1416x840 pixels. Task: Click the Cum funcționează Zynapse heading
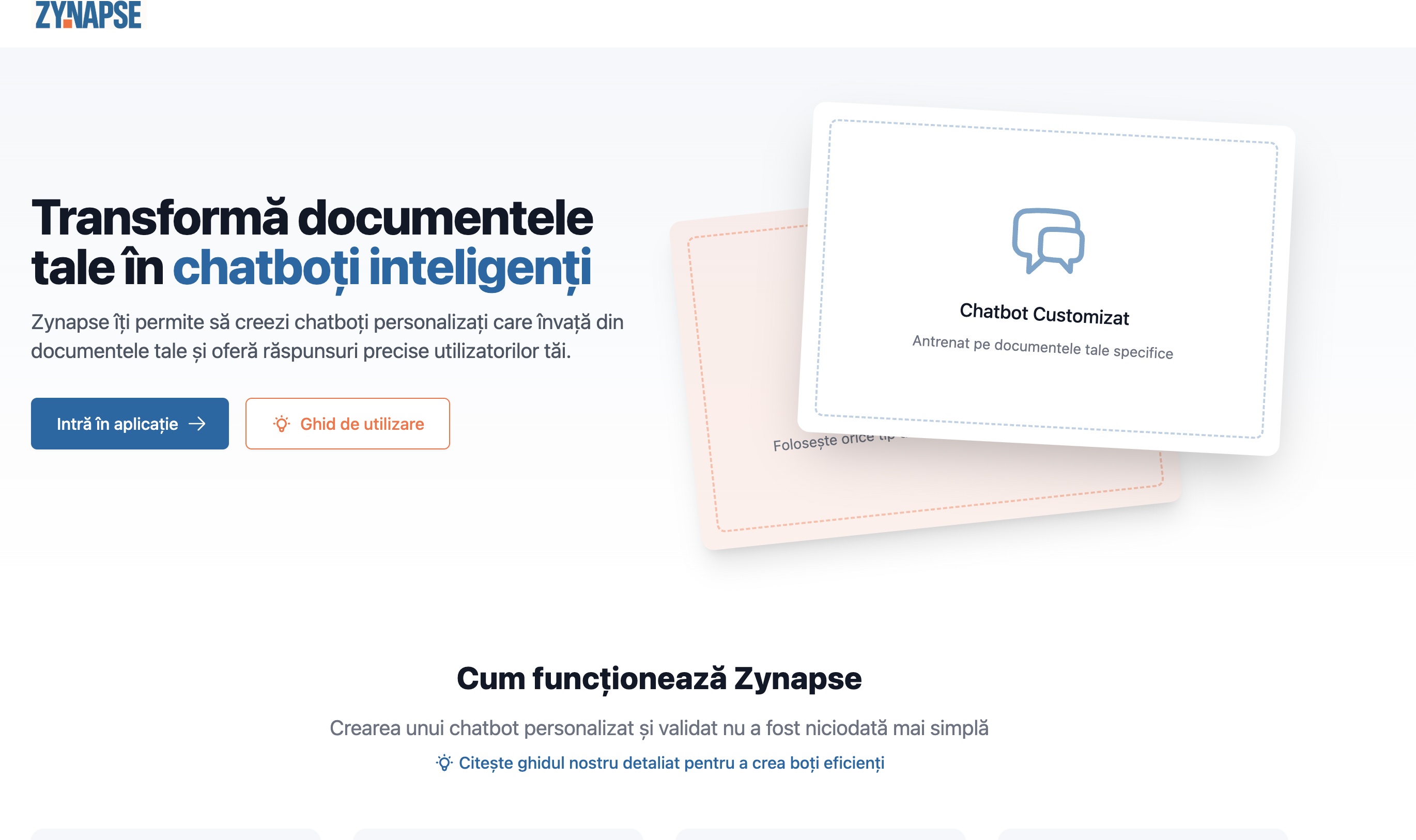tap(659, 678)
